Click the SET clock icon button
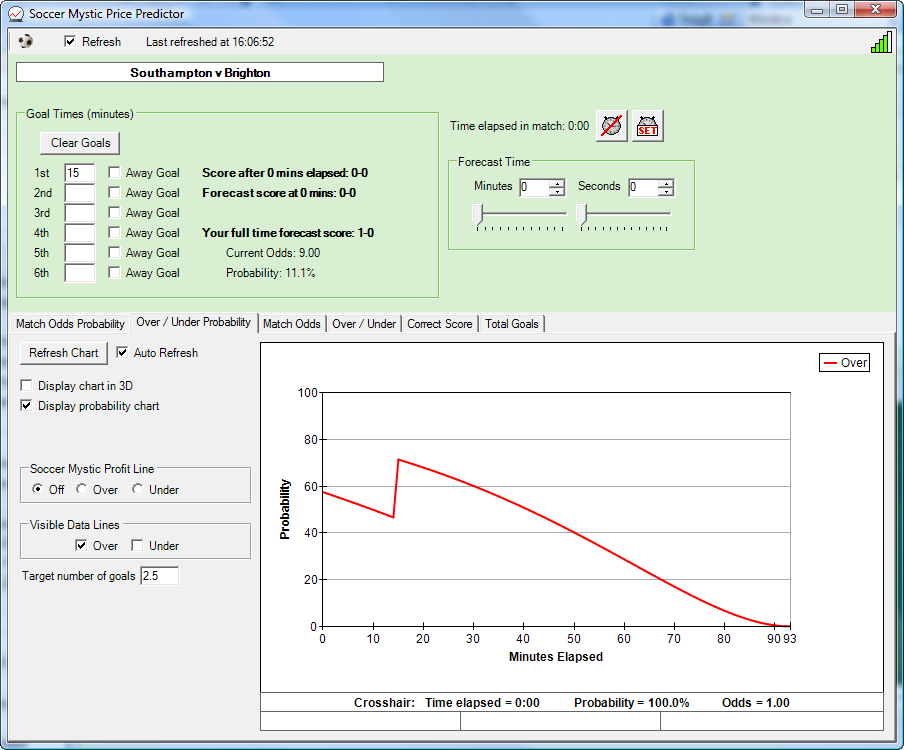Viewport: 904px width, 750px height. [647, 126]
